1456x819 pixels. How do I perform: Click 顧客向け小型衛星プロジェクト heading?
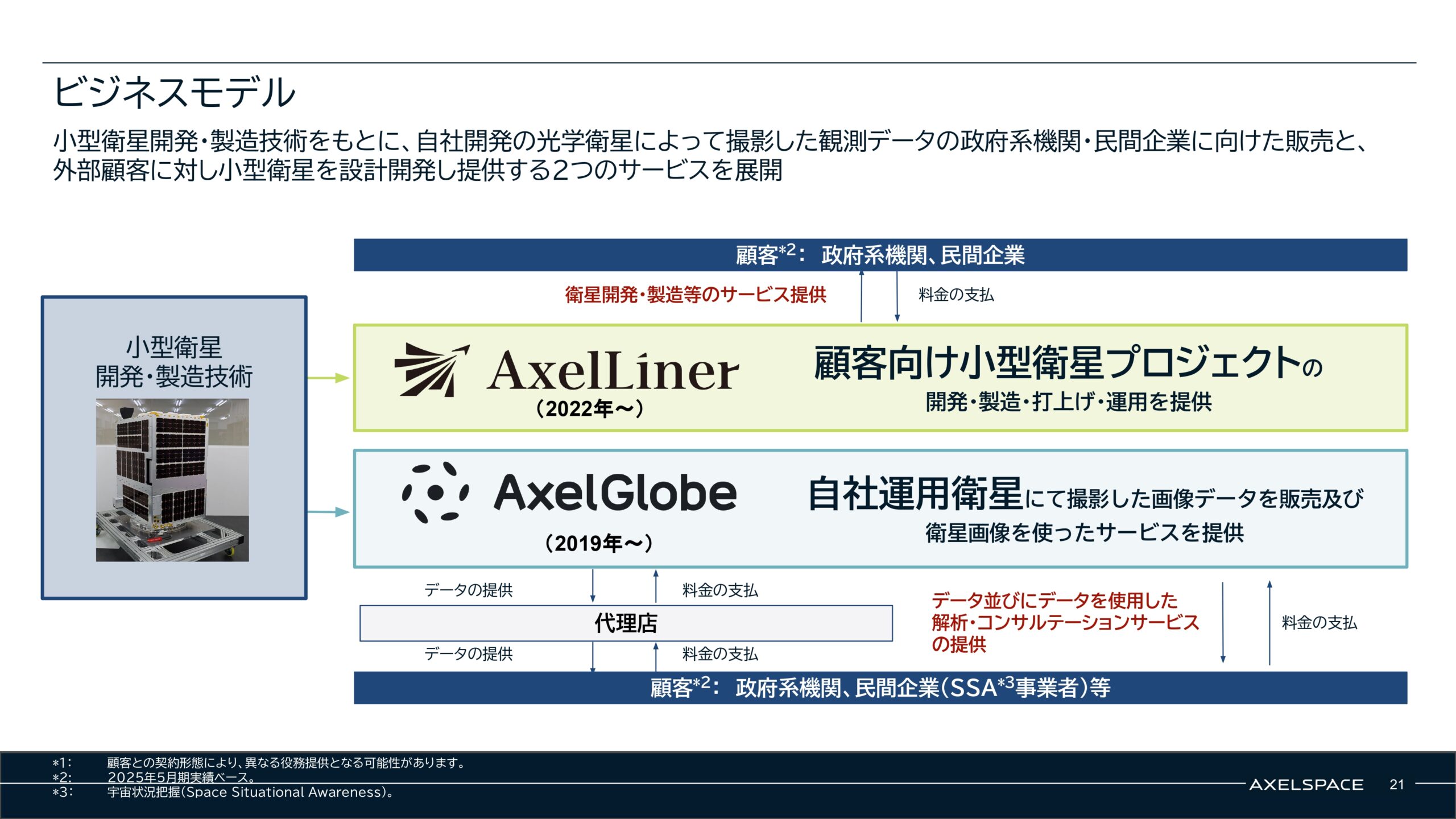(1058, 363)
